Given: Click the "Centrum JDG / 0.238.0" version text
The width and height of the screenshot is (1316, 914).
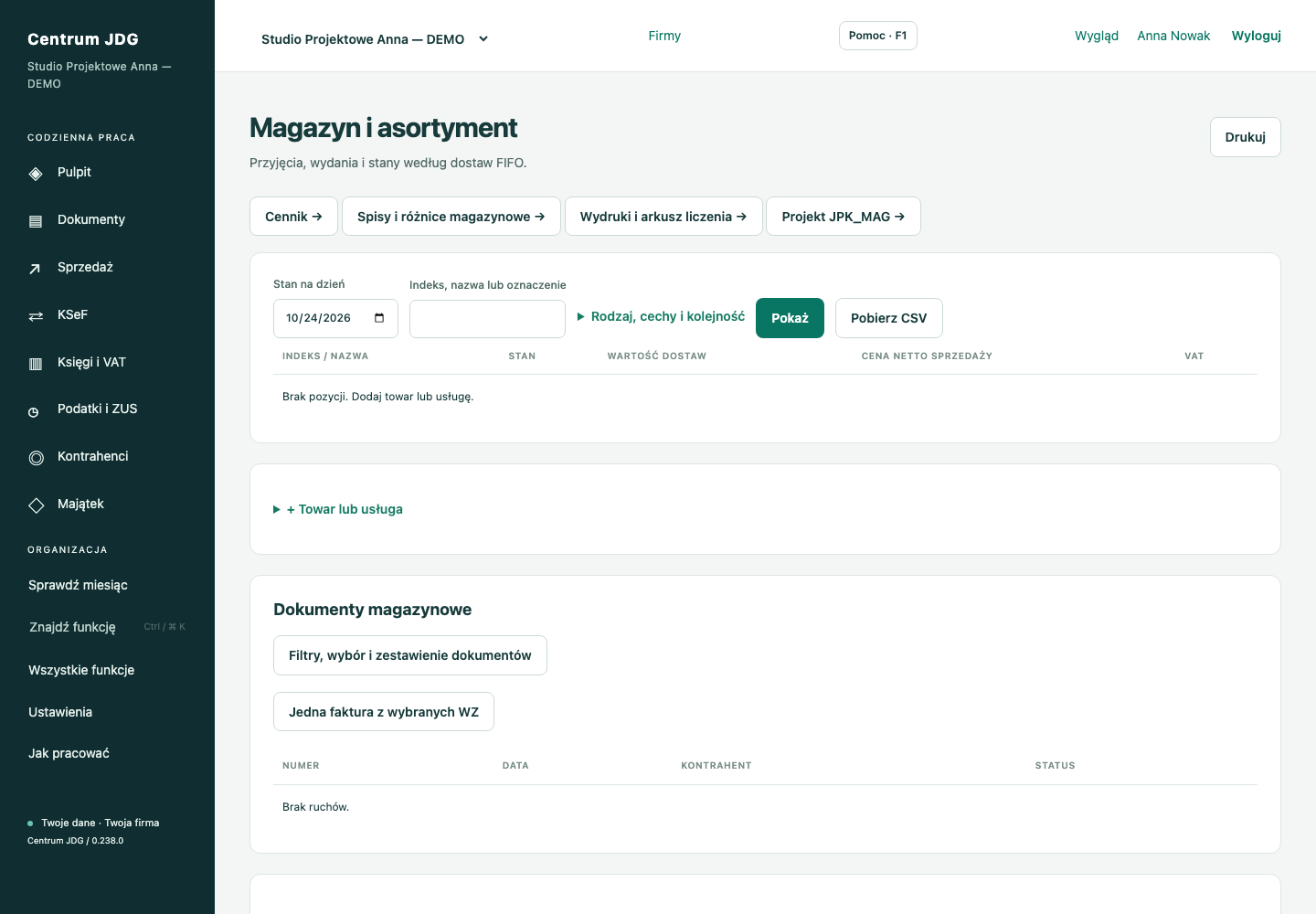Looking at the screenshot, I should tap(75, 841).
